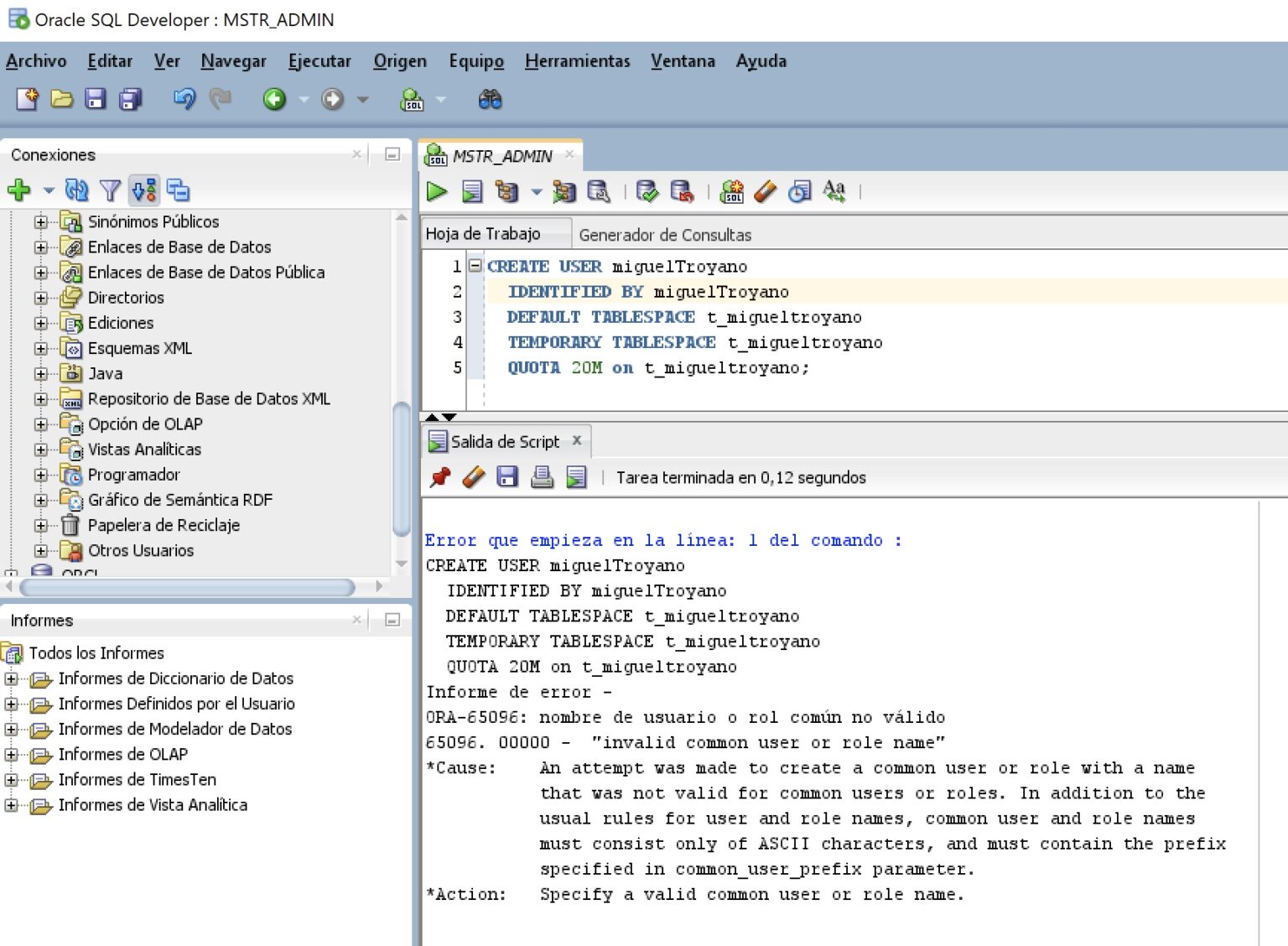Click inside SQL editor line 5
The width and height of the screenshot is (1288, 946).
[x=658, y=368]
